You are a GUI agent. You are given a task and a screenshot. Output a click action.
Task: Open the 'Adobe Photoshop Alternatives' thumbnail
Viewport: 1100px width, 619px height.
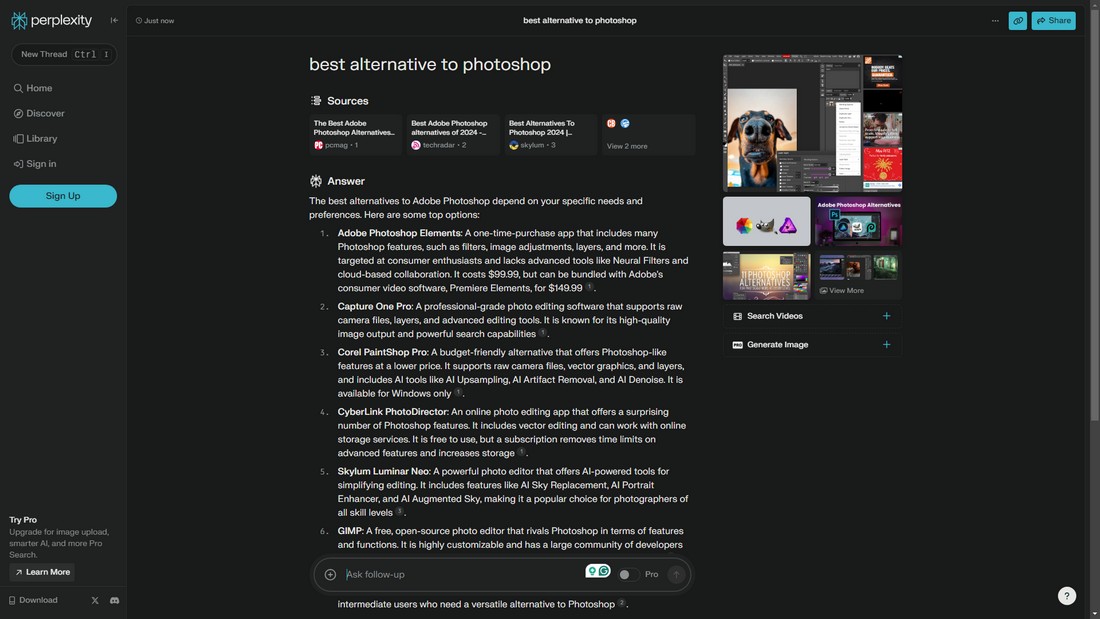(858, 222)
